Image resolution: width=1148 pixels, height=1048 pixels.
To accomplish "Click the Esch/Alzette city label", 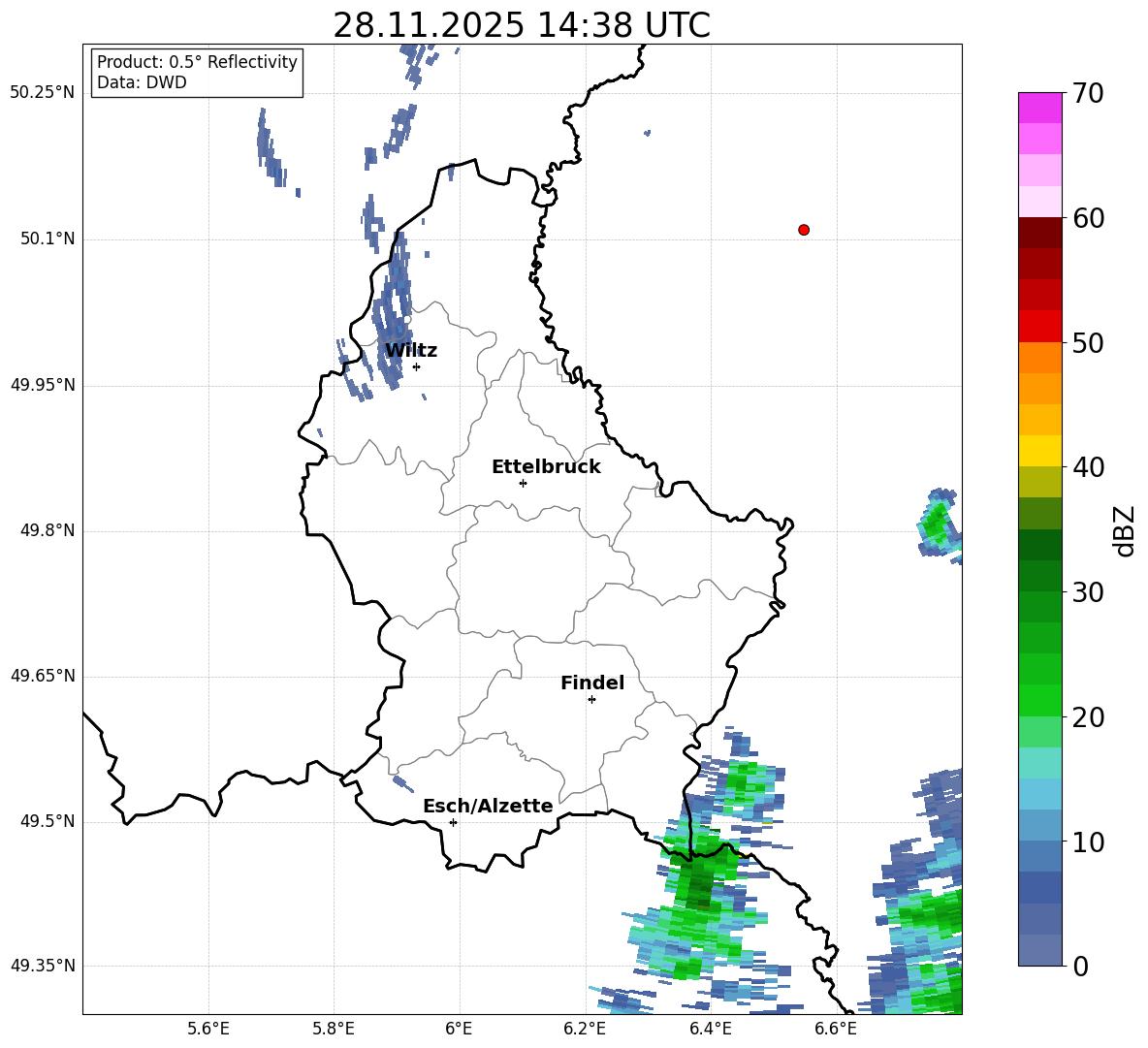I will click(489, 806).
